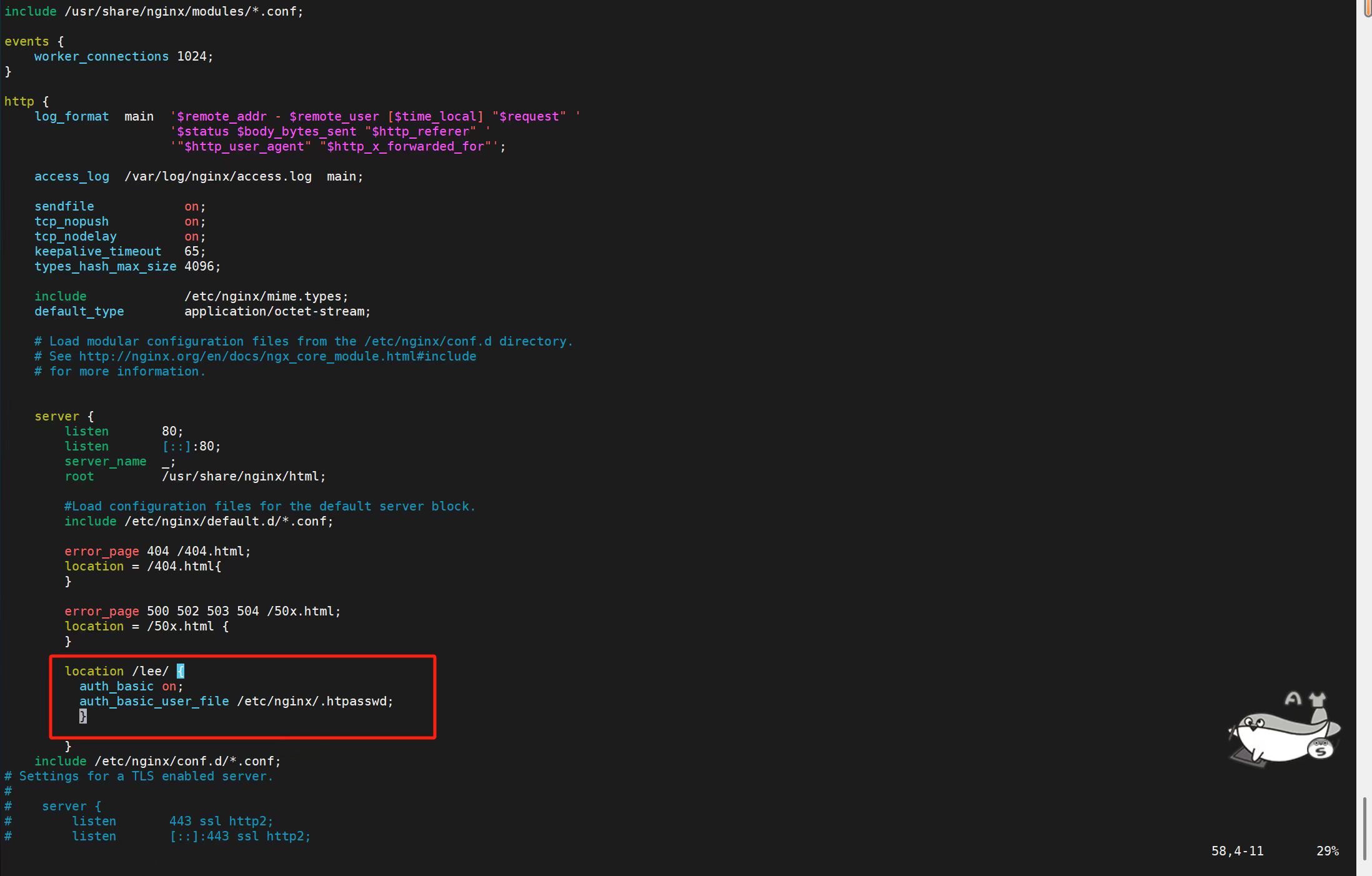1372x876 pixels.
Task: Click the /etc/nginx/.htpasswd file path
Action: tap(312, 701)
